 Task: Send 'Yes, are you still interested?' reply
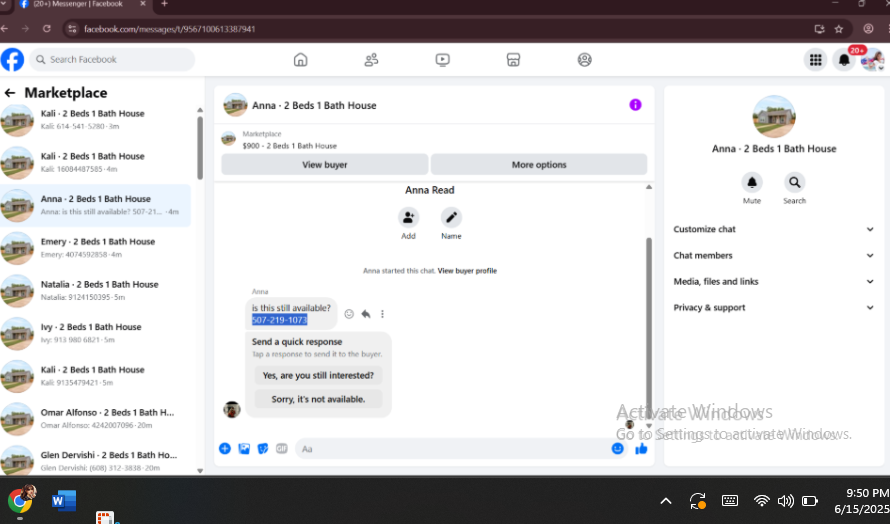(x=318, y=375)
